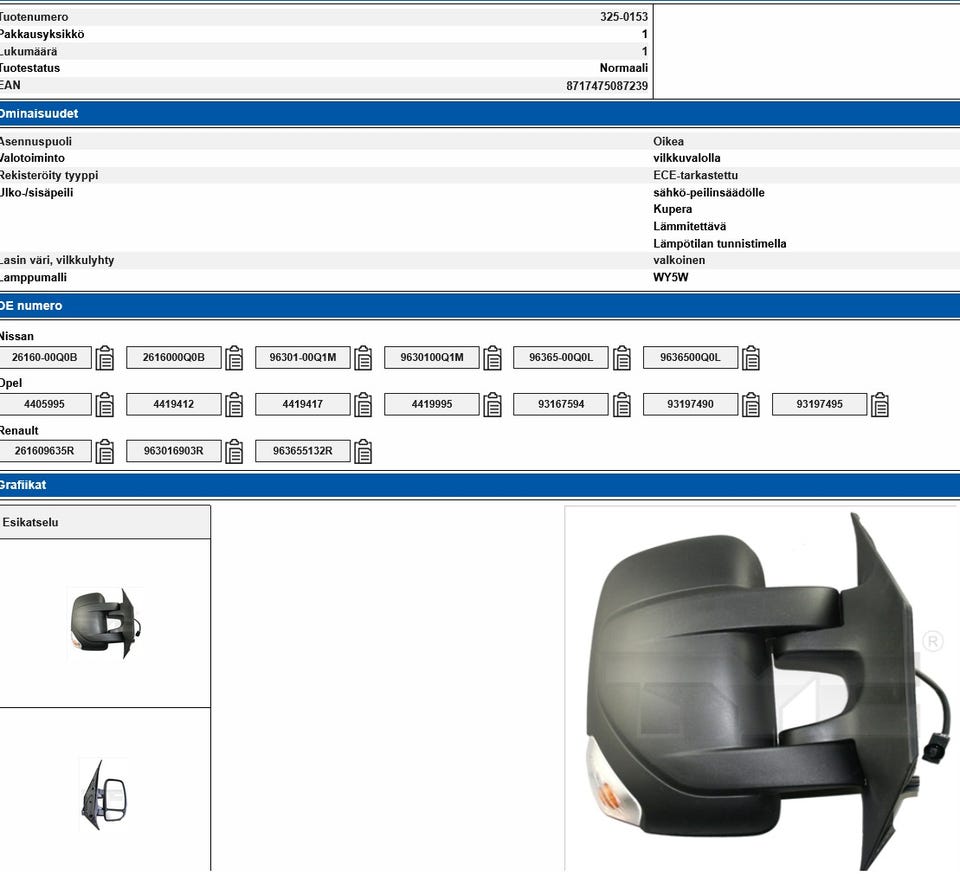The height and width of the screenshot is (876, 960).
Task: Copy Nissan number 2616000Q0B with clipboard icon
Action: 234,358
